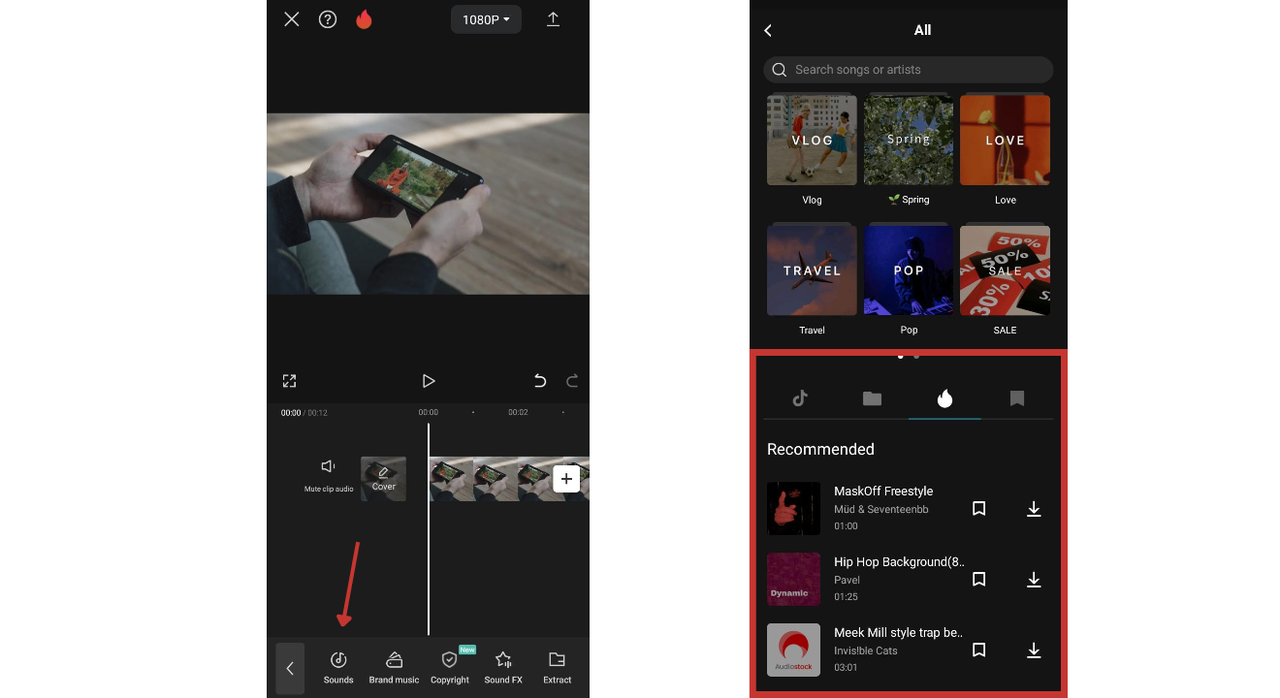The height and width of the screenshot is (698, 1280).
Task: Add a clip with the plus button
Action: [x=566, y=479]
